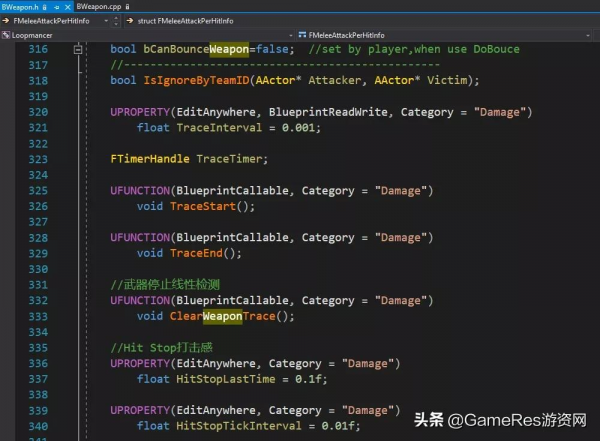
Task: Expand the rightmost members dropdown arrow
Action: pyautogui.click(x=588, y=36)
